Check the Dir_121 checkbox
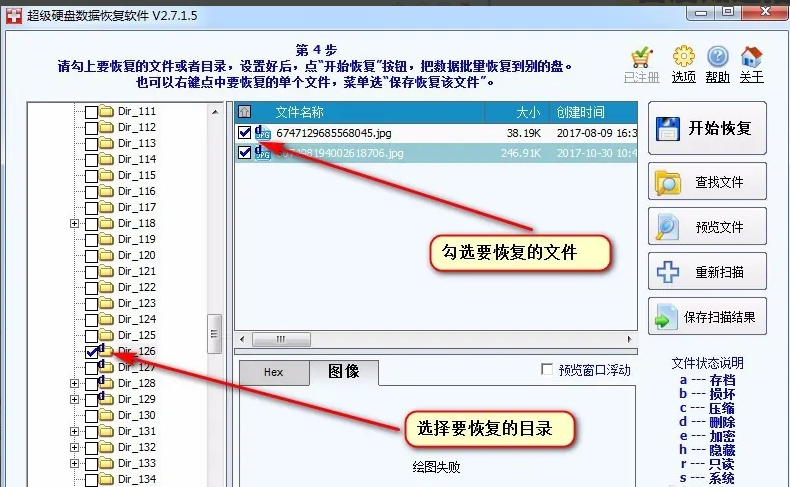The width and height of the screenshot is (790, 487). (91, 272)
